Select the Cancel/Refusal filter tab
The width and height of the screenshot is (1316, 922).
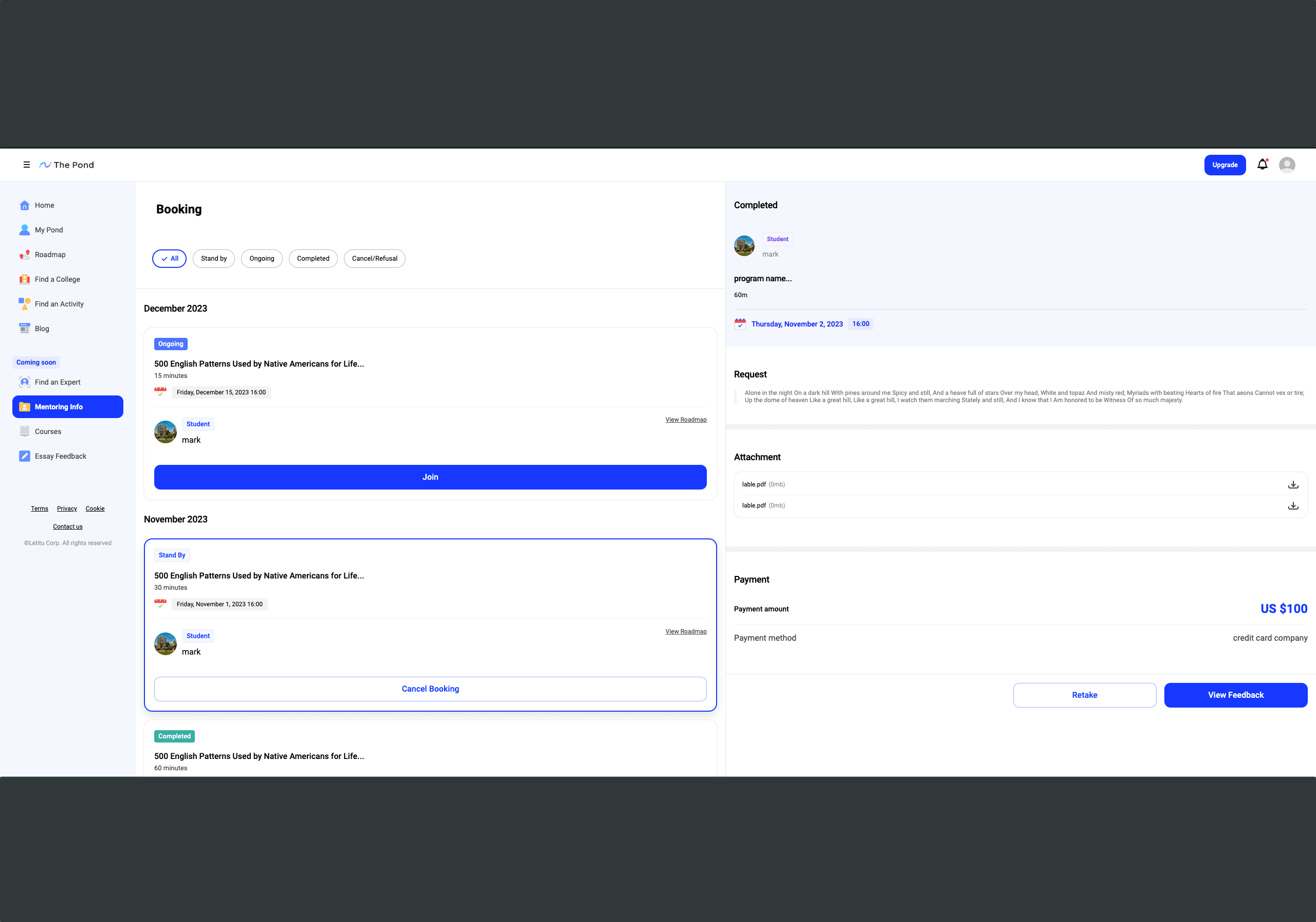[374, 258]
